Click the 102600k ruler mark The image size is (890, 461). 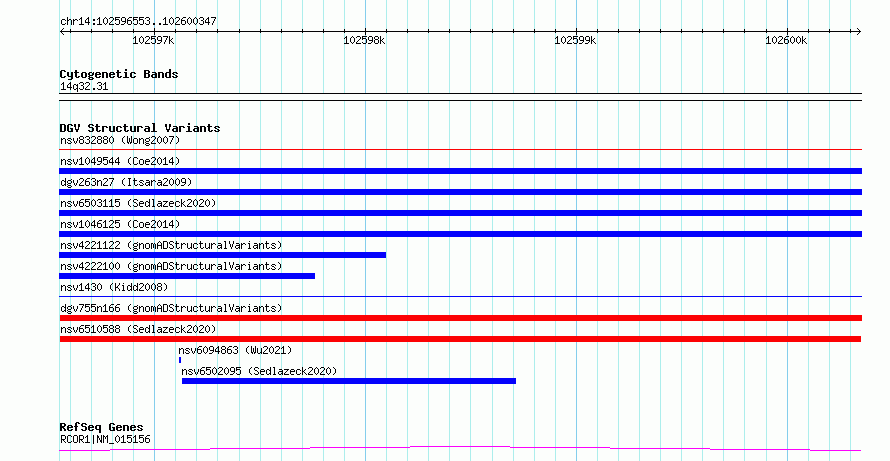(x=786, y=40)
